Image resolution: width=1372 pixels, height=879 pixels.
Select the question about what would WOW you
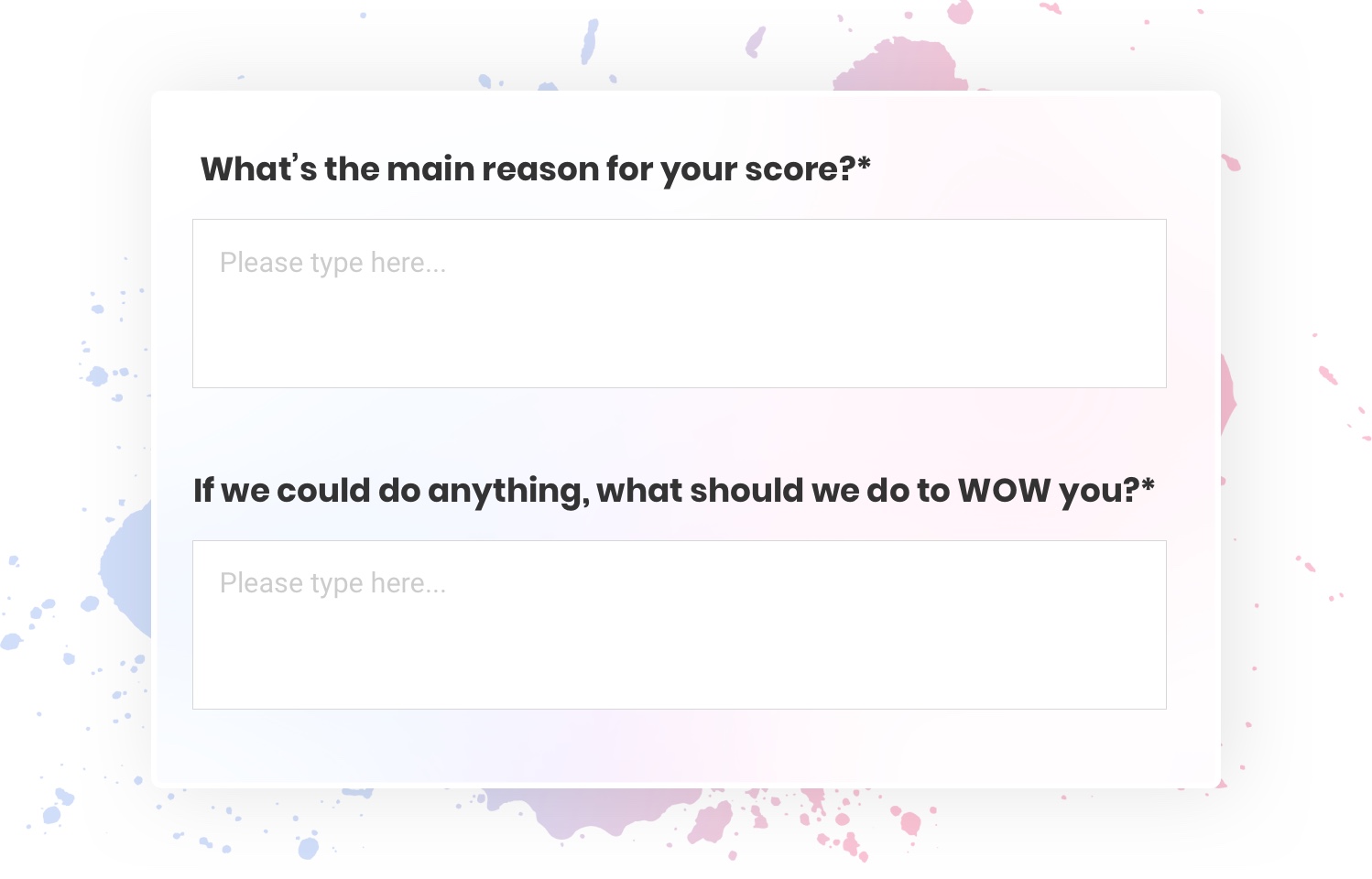pyautogui.click(x=673, y=490)
